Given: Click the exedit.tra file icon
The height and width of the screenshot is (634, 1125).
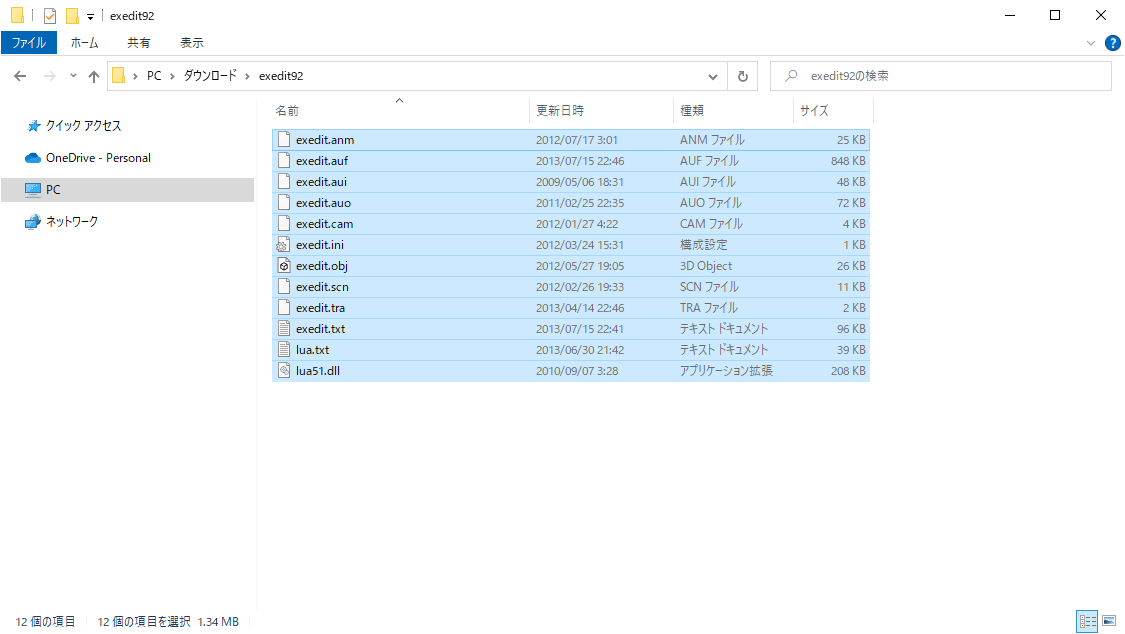Looking at the screenshot, I should click(284, 307).
